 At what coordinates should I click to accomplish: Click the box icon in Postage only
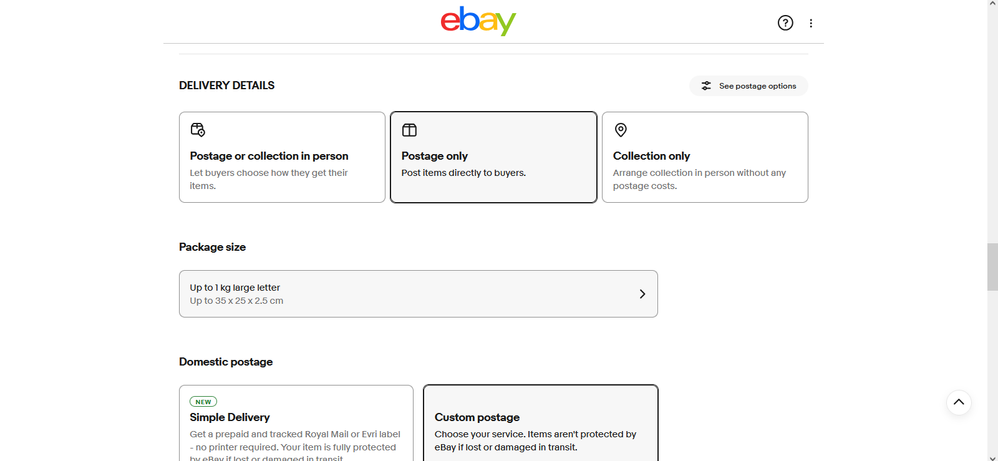[x=409, y=130]
